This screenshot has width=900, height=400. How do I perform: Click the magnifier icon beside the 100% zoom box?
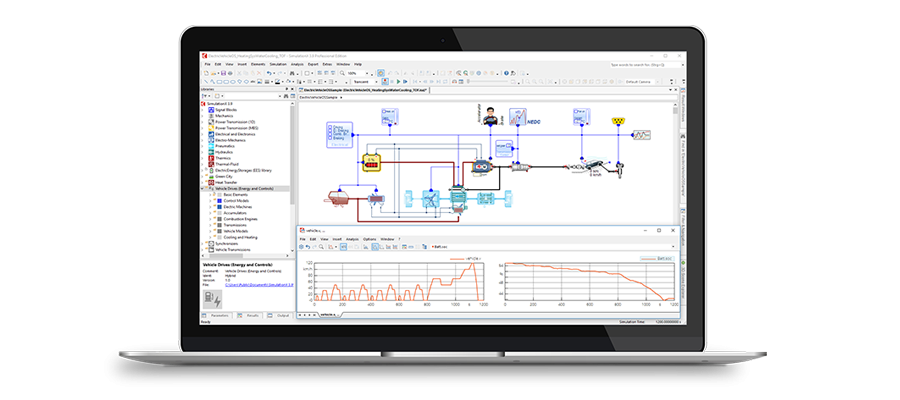(342, 73)
